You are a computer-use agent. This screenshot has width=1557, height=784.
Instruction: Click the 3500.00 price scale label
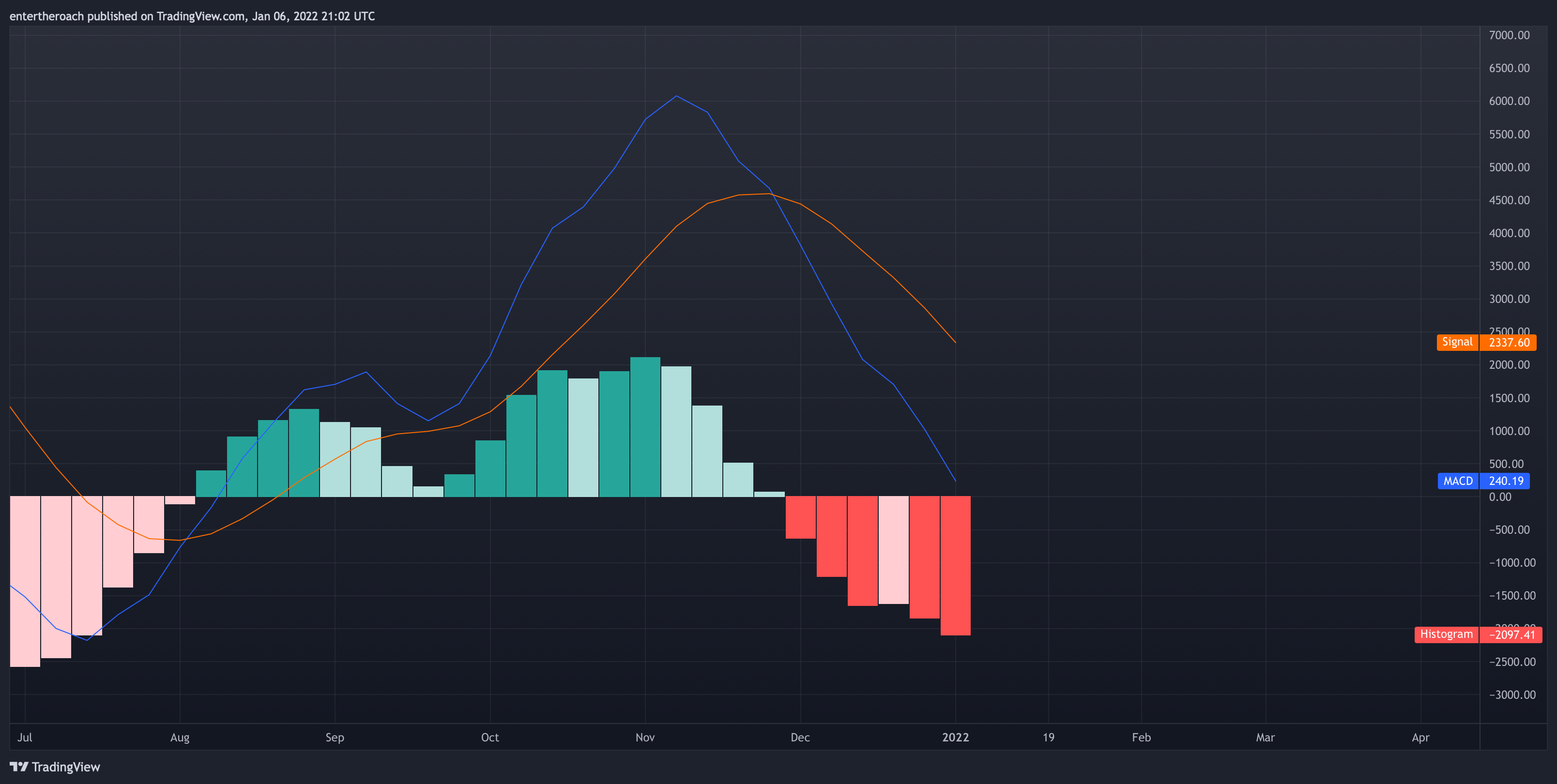1509,266
